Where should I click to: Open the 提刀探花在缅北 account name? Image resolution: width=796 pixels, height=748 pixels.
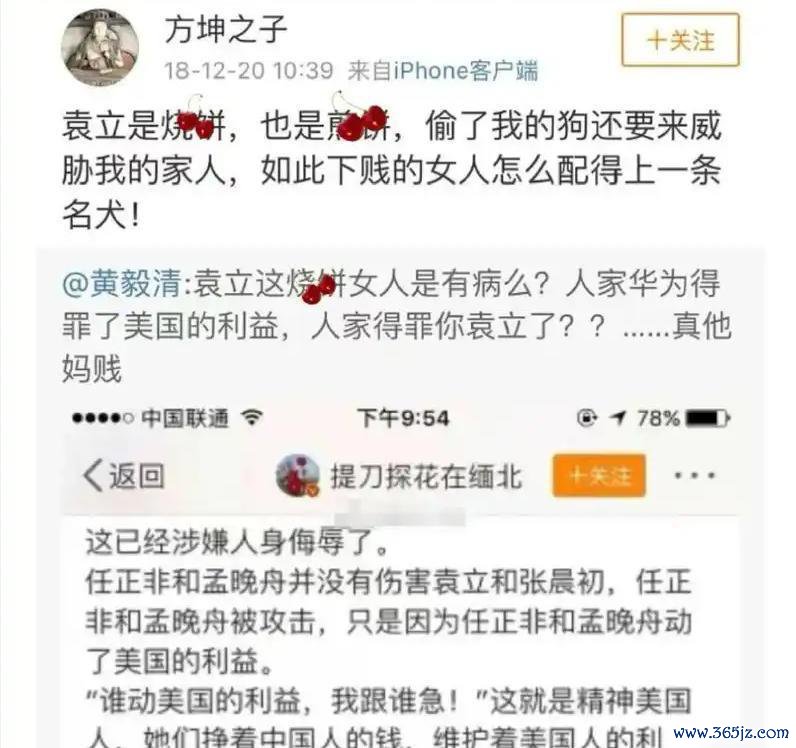tap(426, 476)
